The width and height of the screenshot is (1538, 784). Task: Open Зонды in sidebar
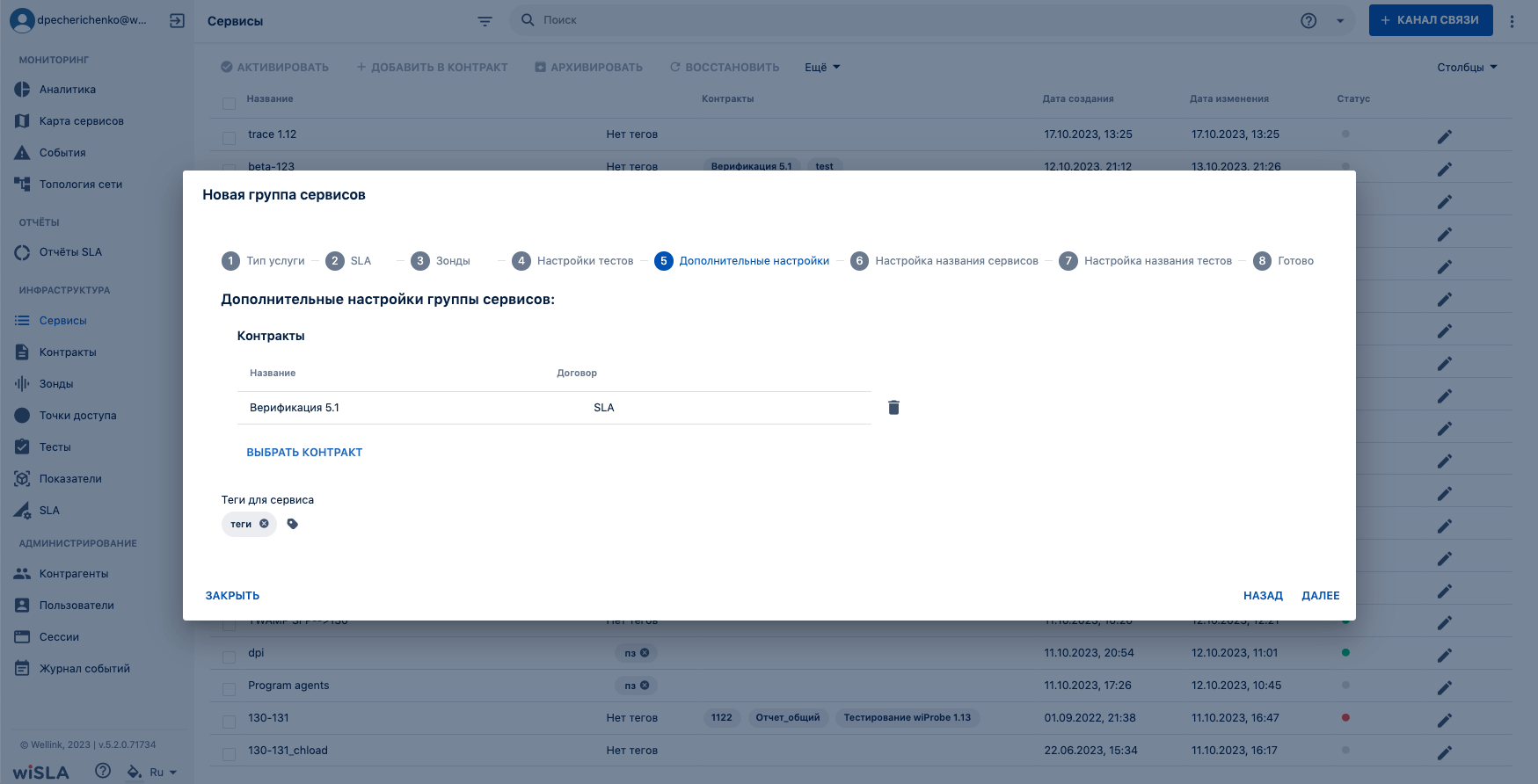coord(56,384)
